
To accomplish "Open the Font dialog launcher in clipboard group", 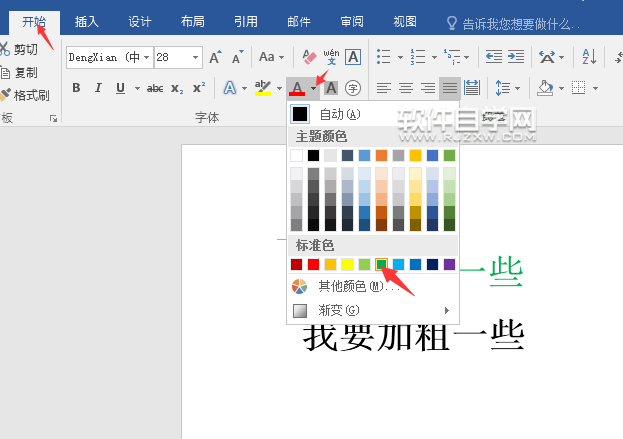I will pos(53,118).
